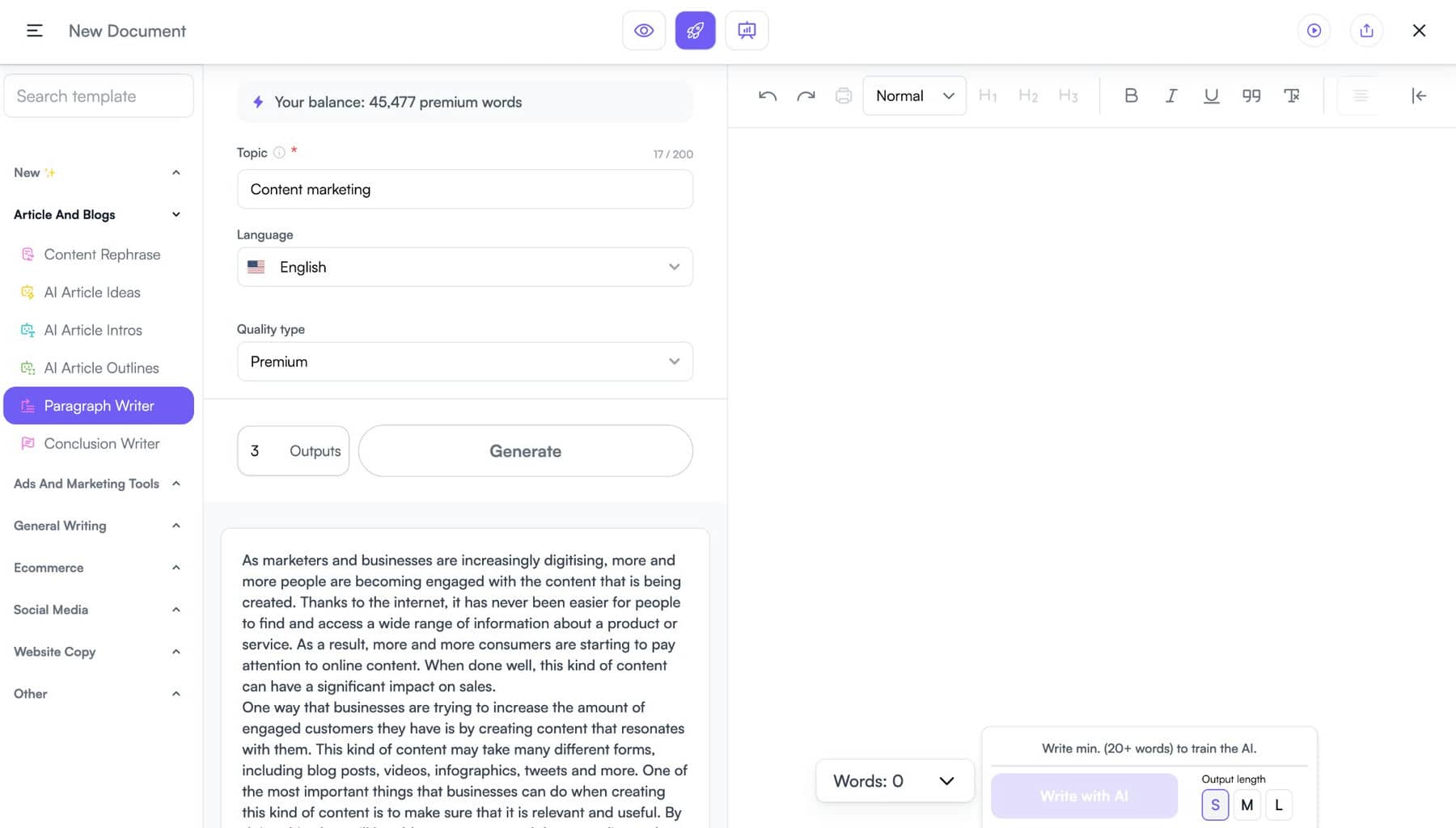Open the Normal paragraph style dropdown

[x=913, y=95]
